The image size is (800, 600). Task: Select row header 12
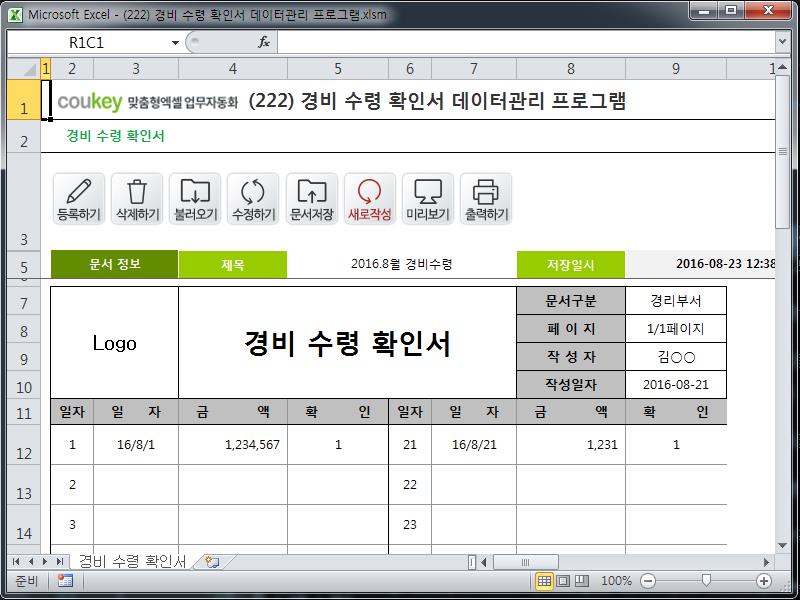[x=24, y=444]
